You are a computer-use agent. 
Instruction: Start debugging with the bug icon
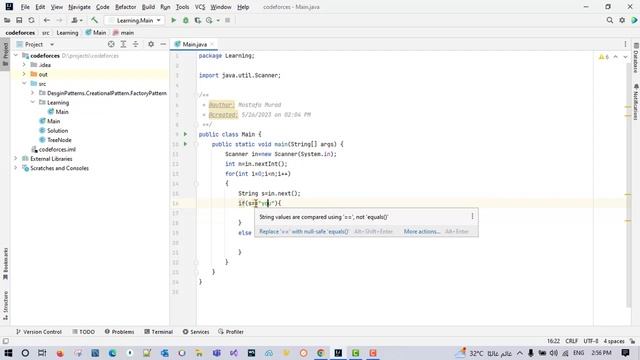186,20
